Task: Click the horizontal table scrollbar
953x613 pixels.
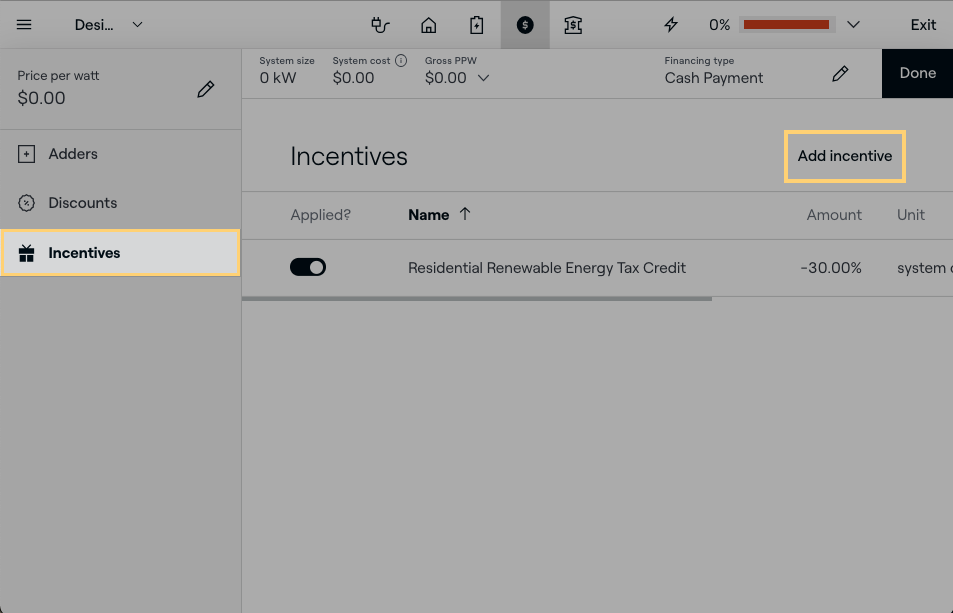Action: tap(477, 299)
